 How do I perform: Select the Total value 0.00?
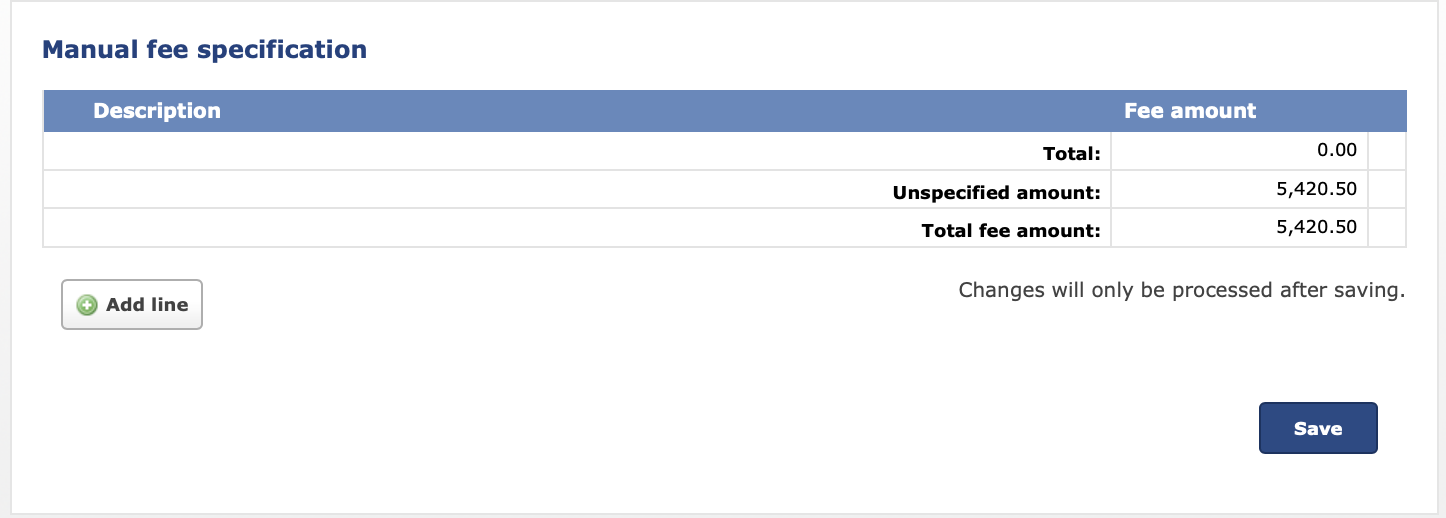tap(1337, 151)
